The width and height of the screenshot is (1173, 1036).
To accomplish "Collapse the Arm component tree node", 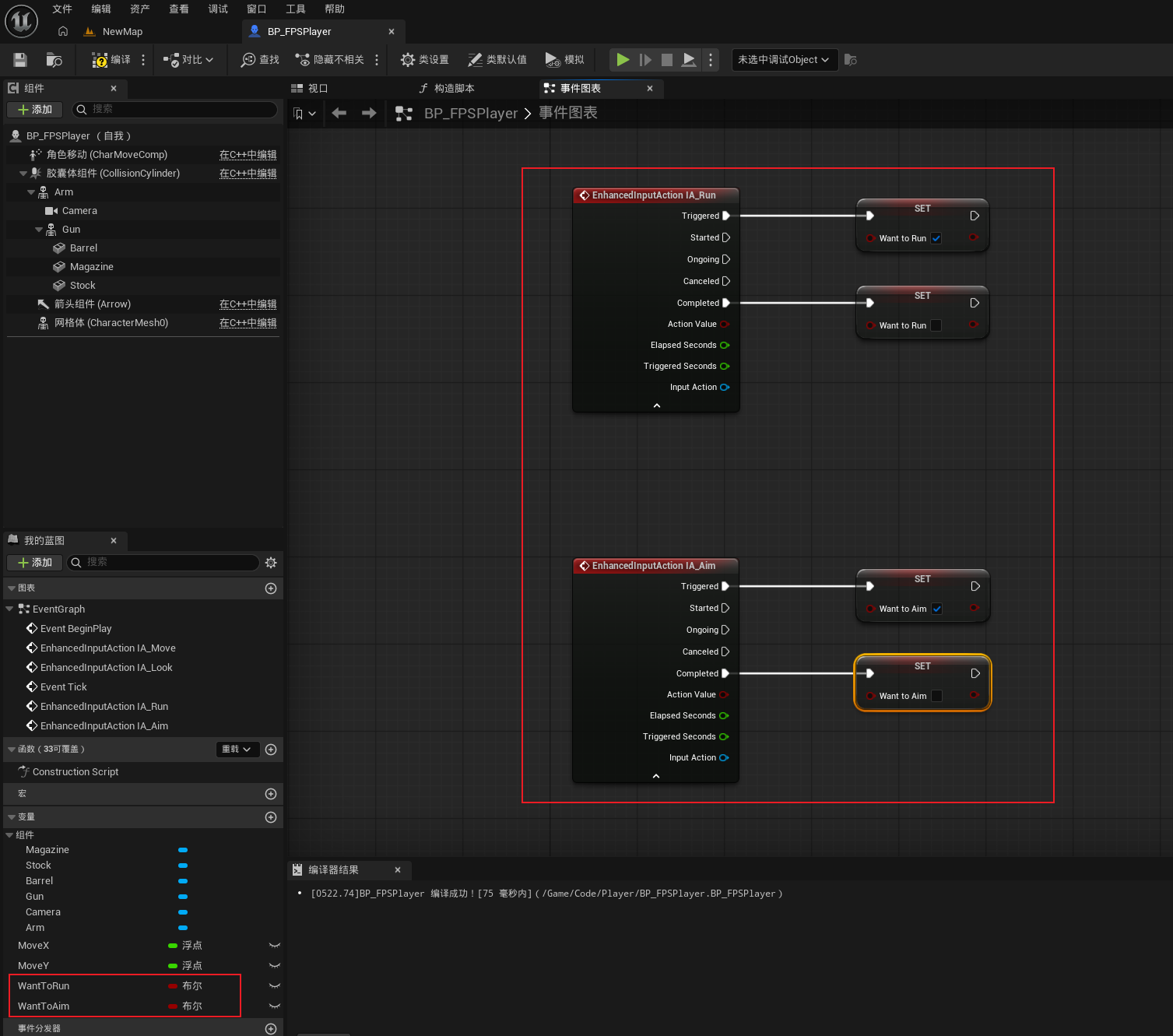I will (31, 192).
